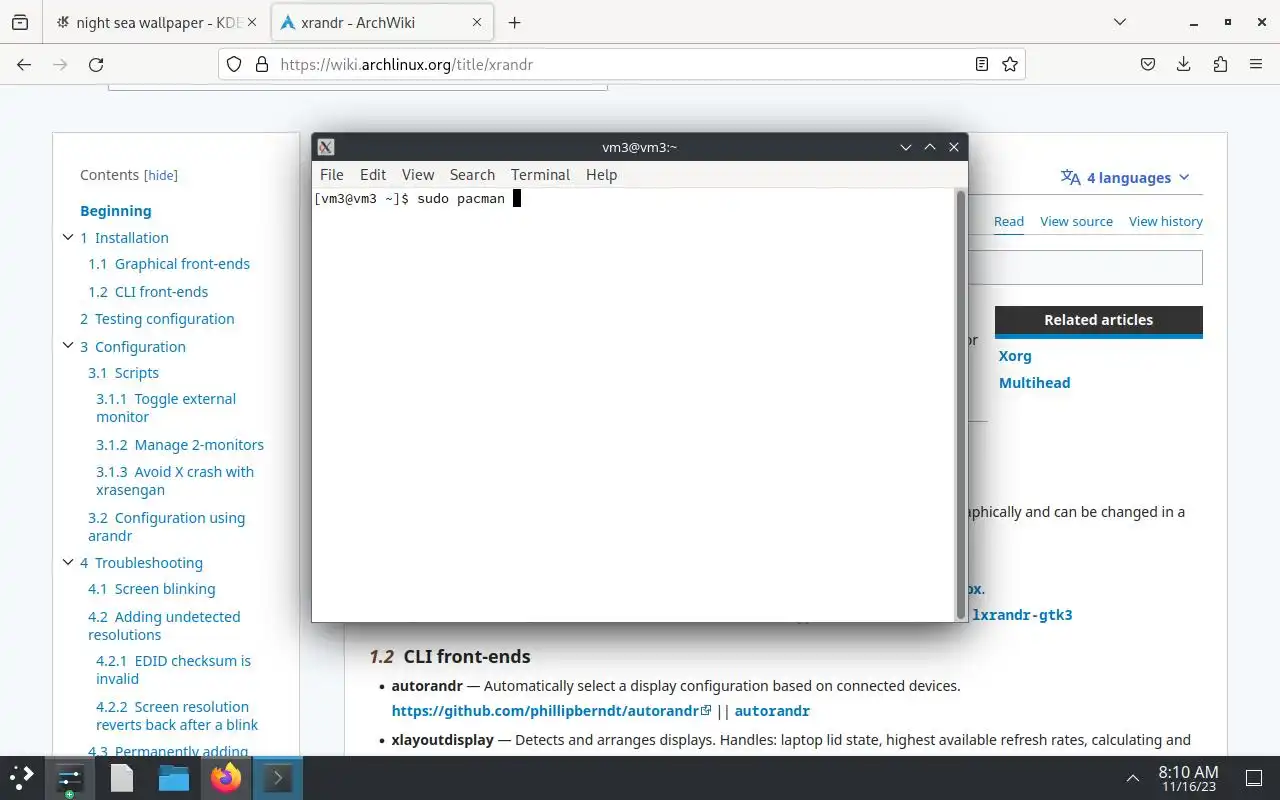Open Toggle external monitor section
Viewport: 1280px width, 800px height.
click(166, 408)
